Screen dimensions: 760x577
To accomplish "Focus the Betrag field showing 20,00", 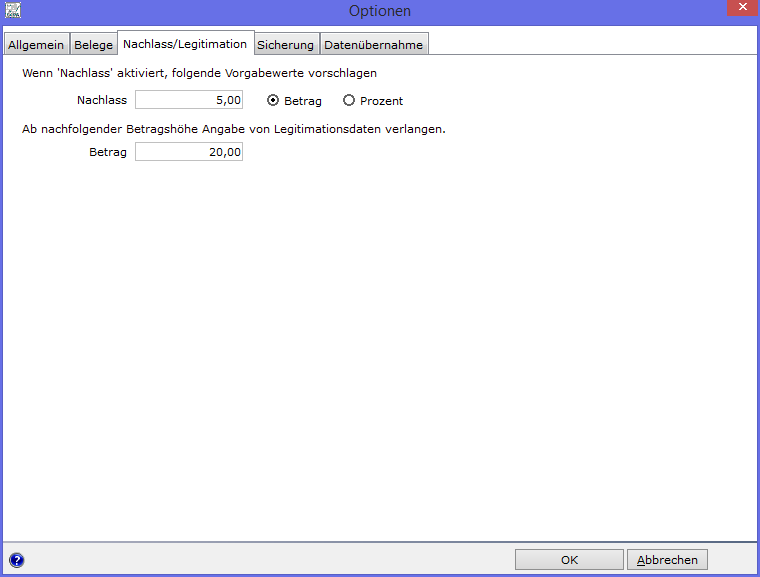I will (x=189, y=152).
